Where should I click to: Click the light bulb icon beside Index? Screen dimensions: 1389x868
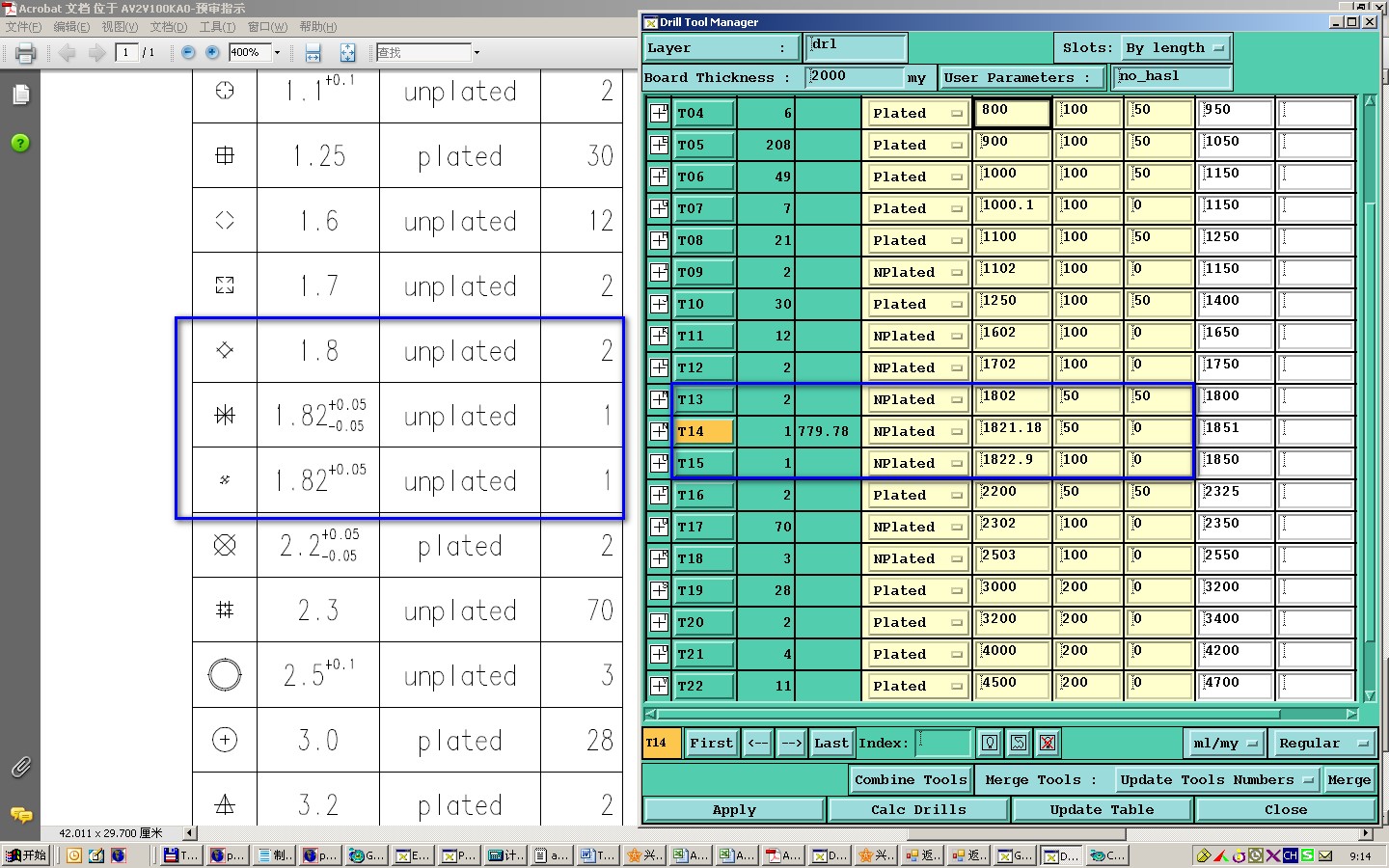990,743
